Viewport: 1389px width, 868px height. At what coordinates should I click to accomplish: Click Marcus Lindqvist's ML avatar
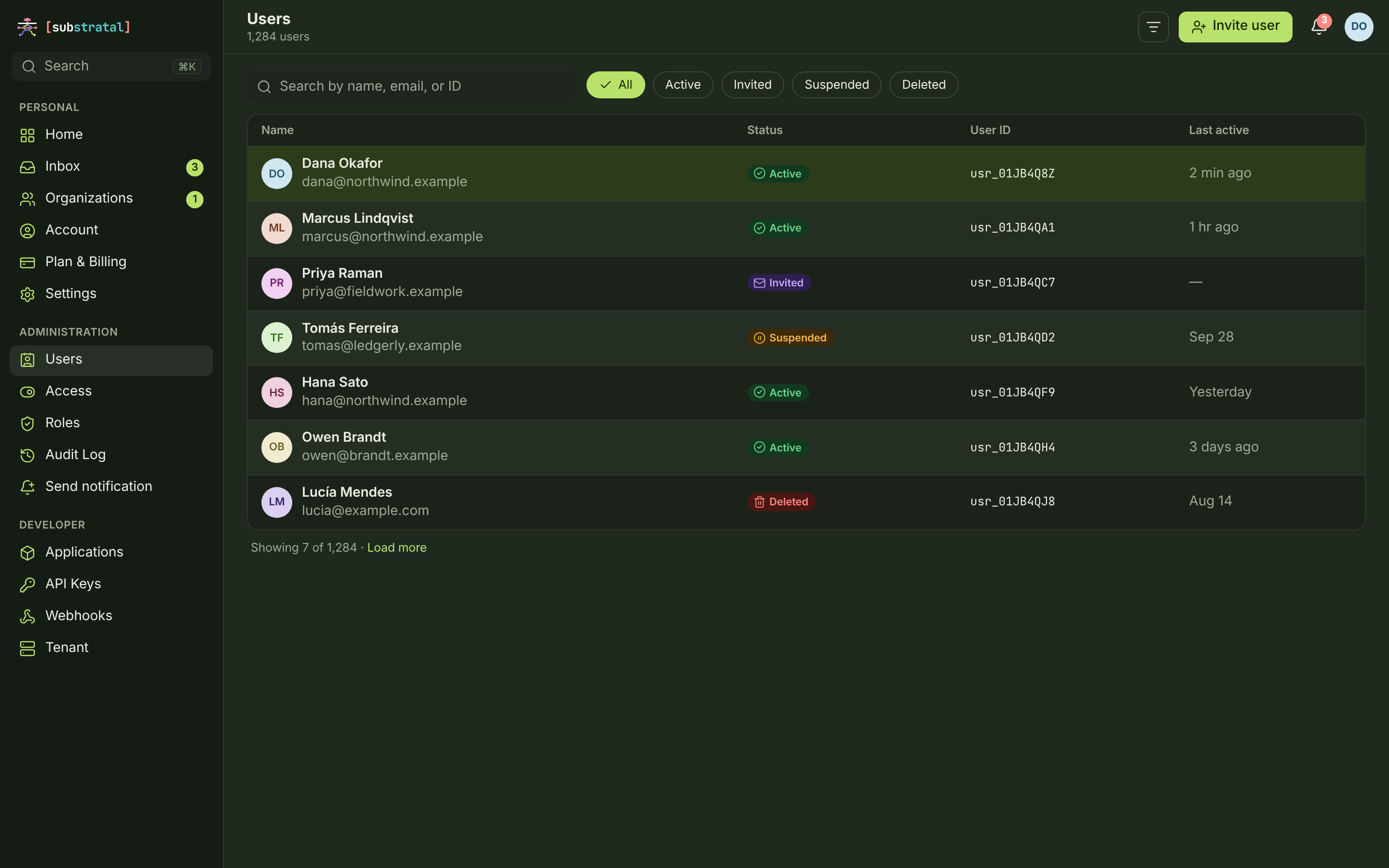click(x=277, y=228)
